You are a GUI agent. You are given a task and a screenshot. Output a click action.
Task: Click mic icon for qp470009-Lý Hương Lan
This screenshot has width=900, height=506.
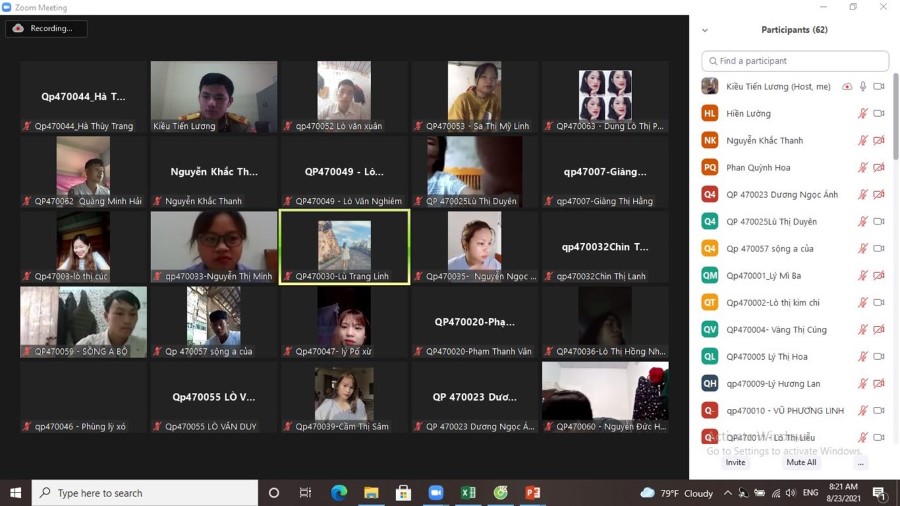click(x=863, y=383)
